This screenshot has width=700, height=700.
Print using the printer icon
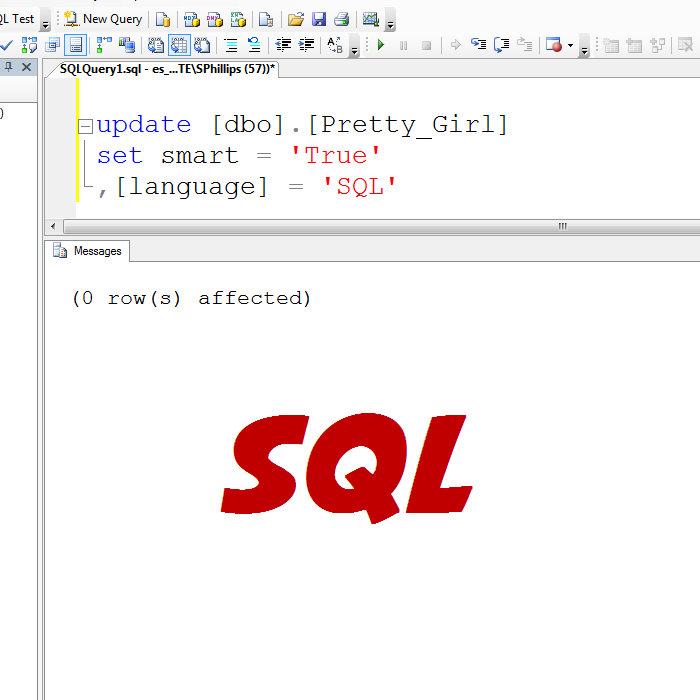[342, 19]
